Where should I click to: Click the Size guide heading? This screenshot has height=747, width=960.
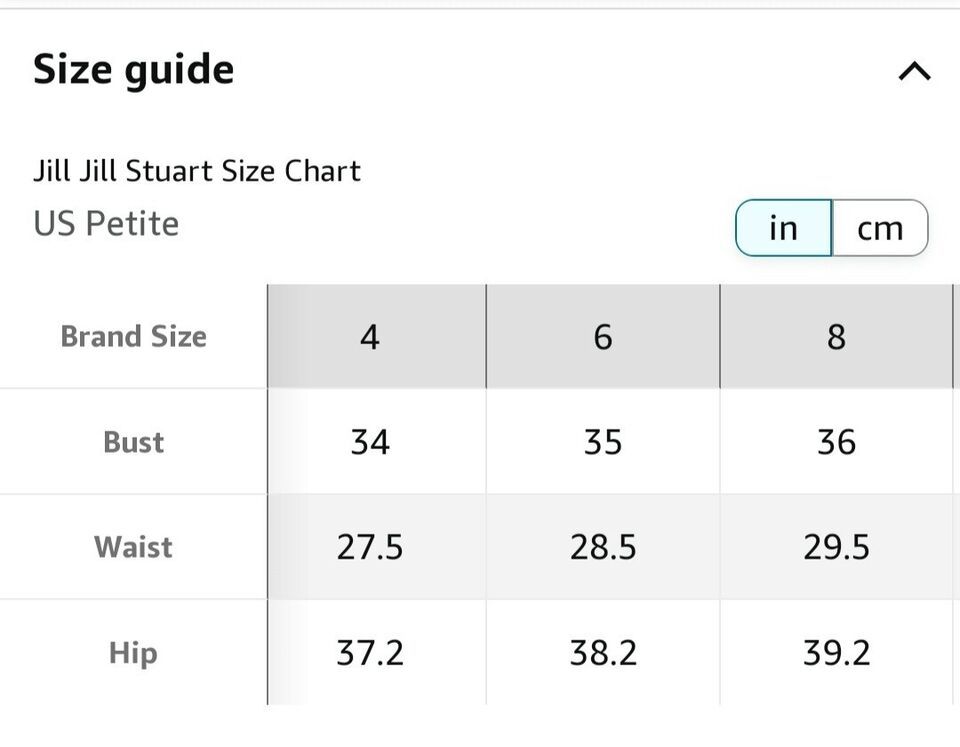click(133, 70)
